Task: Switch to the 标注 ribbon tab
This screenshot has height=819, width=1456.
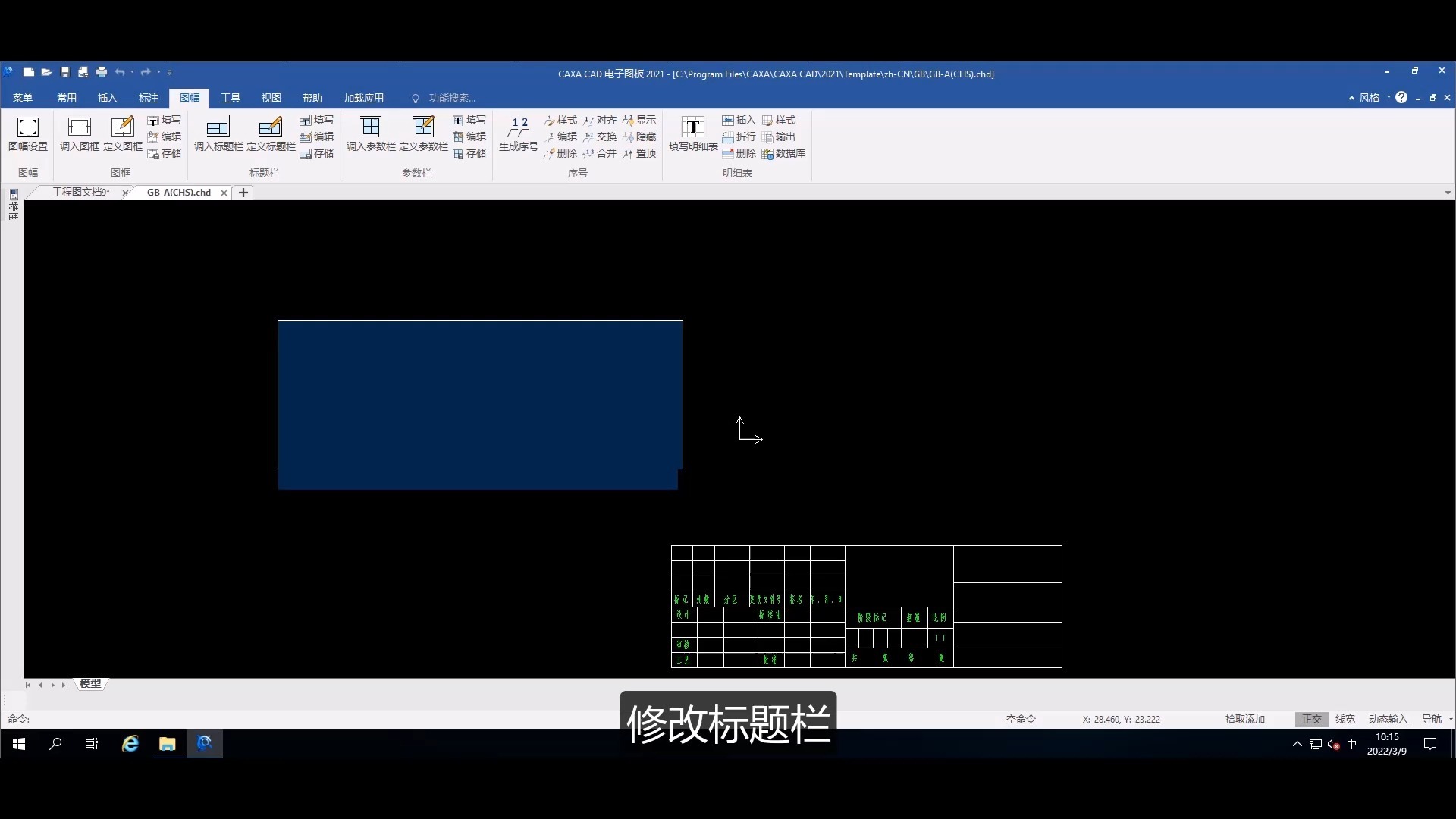Action: [149, 97]
